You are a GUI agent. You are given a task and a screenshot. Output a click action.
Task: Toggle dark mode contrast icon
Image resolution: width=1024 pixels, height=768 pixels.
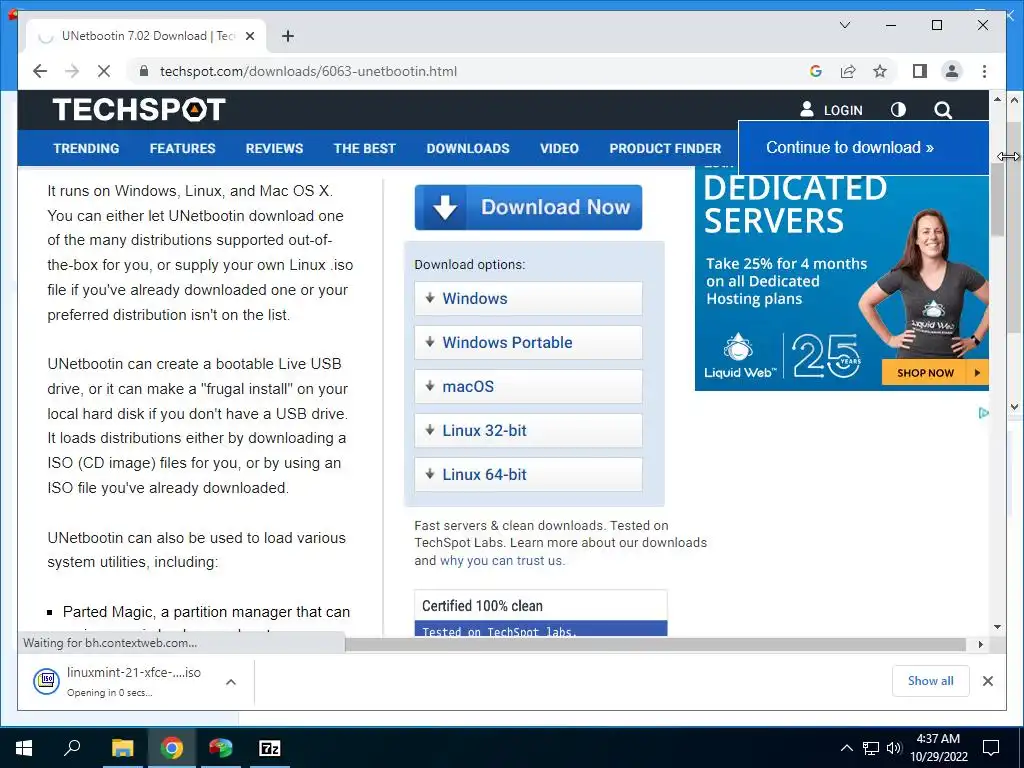coord(898,110)
